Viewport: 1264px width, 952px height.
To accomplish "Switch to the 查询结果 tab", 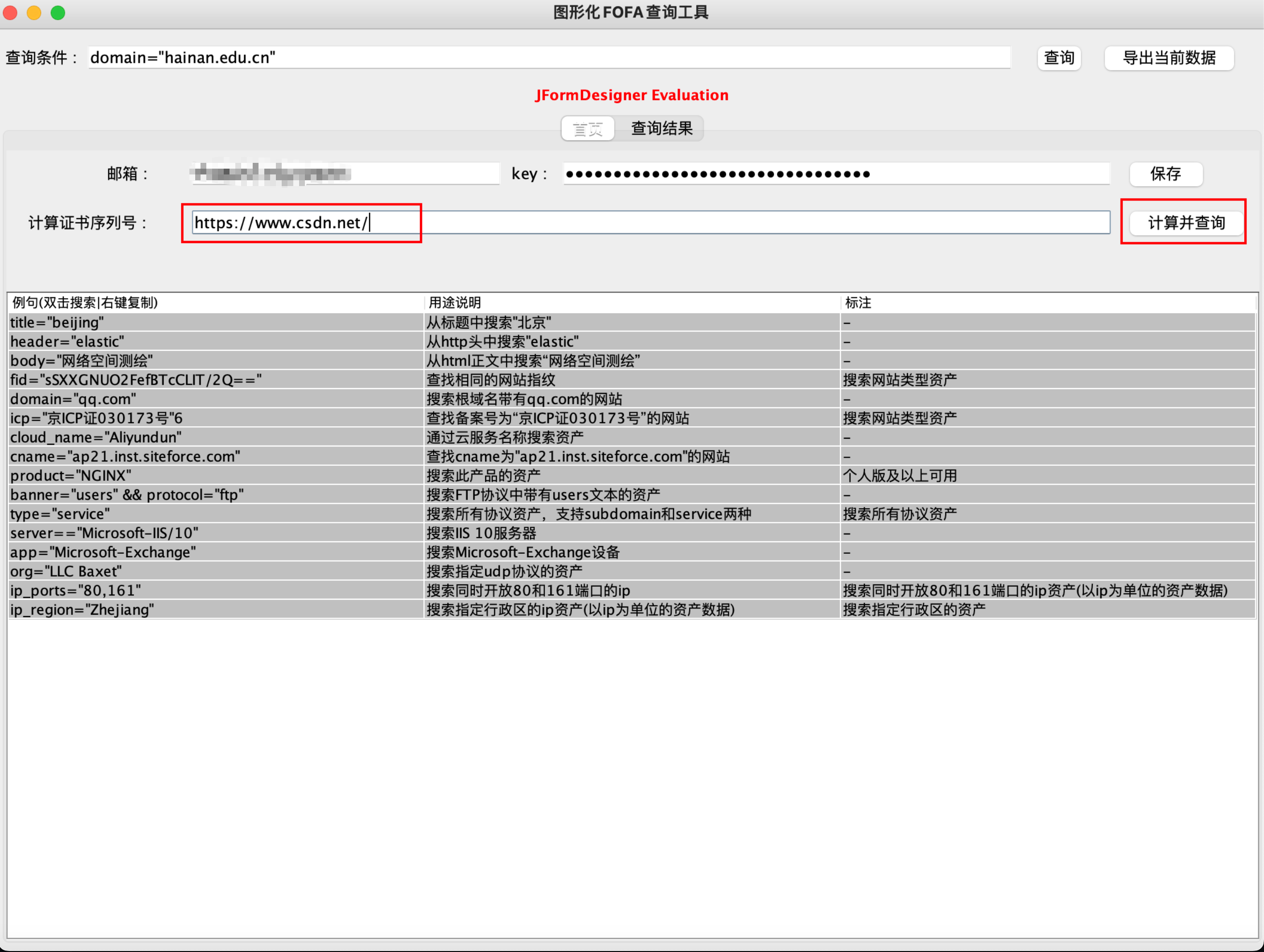I will [x=661, y=128].
